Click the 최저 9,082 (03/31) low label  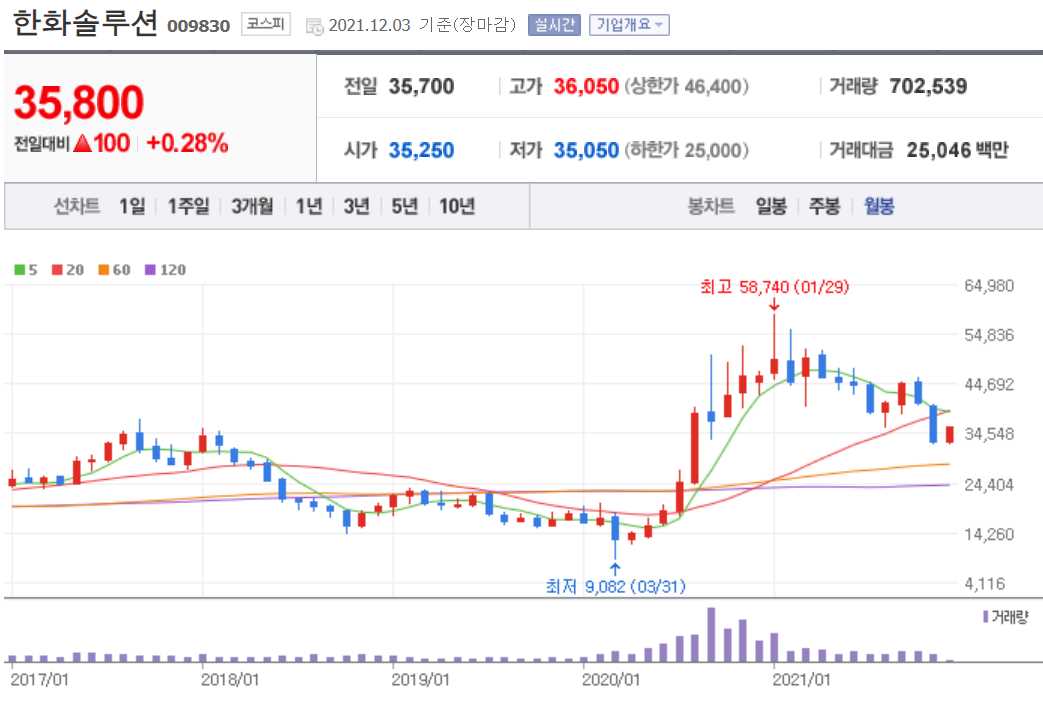615,586
